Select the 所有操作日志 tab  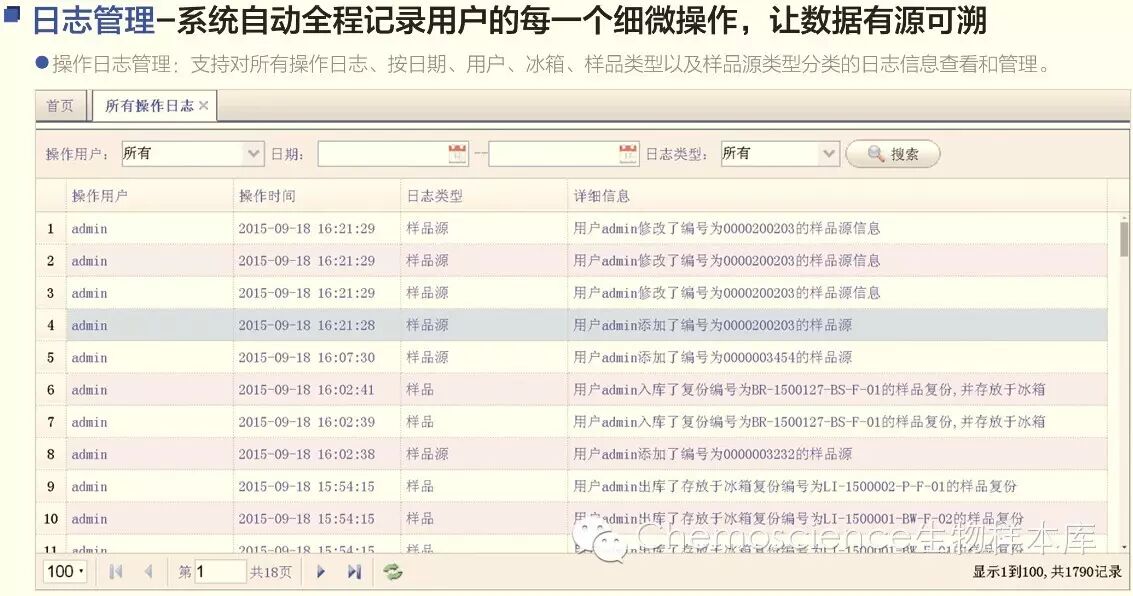point(149,106)
